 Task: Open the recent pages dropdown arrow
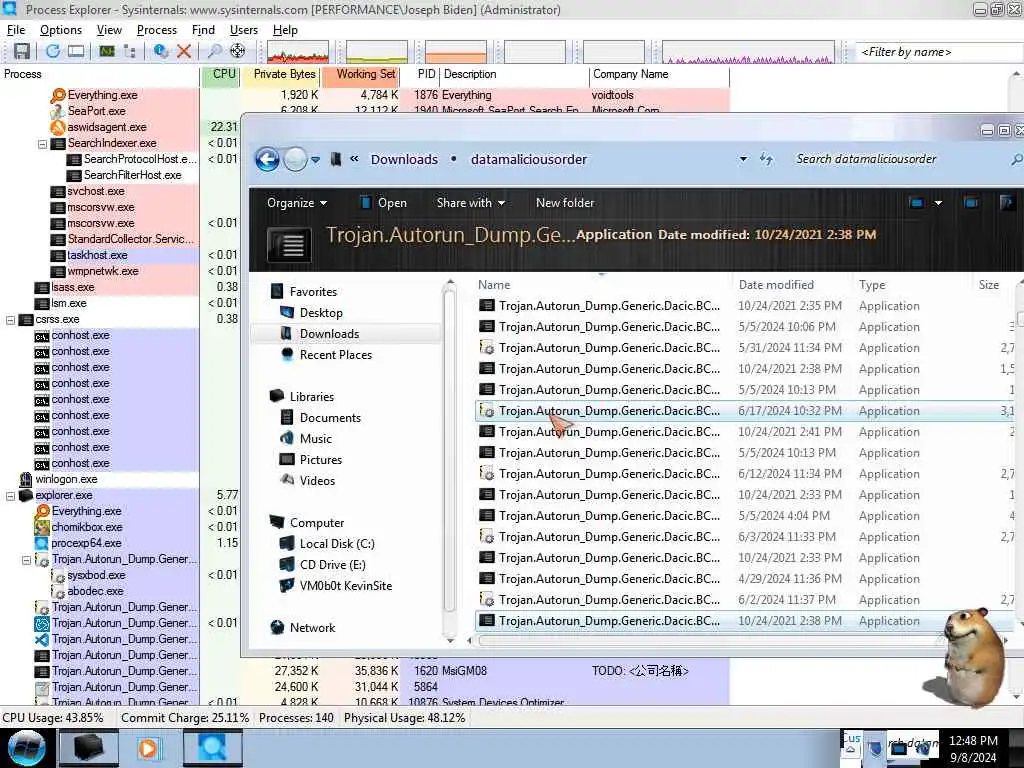coord(315,159)
